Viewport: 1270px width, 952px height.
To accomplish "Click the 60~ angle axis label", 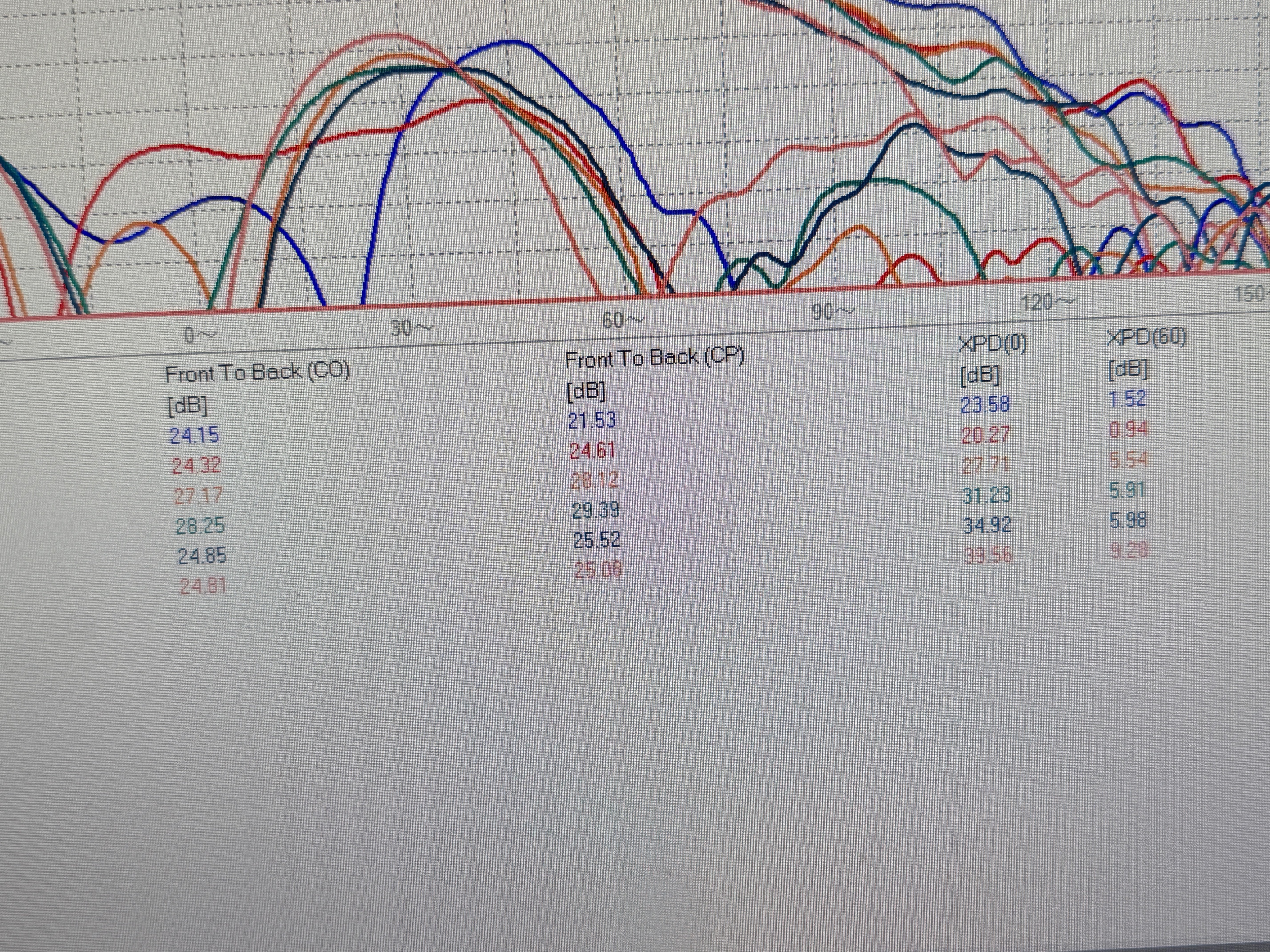I will [x=623, y=320].
